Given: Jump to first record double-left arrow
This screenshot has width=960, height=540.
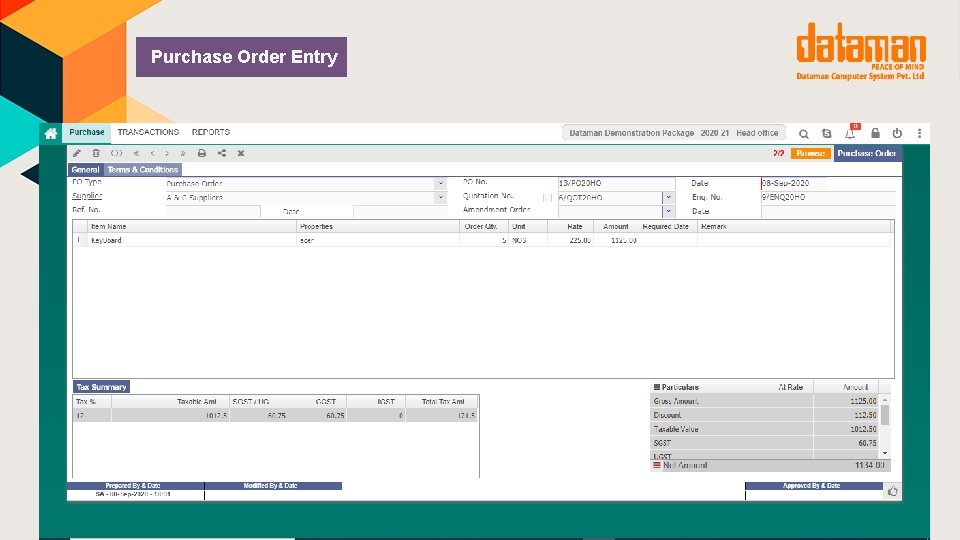Looking at the screenshot, I should click(137, 153).
